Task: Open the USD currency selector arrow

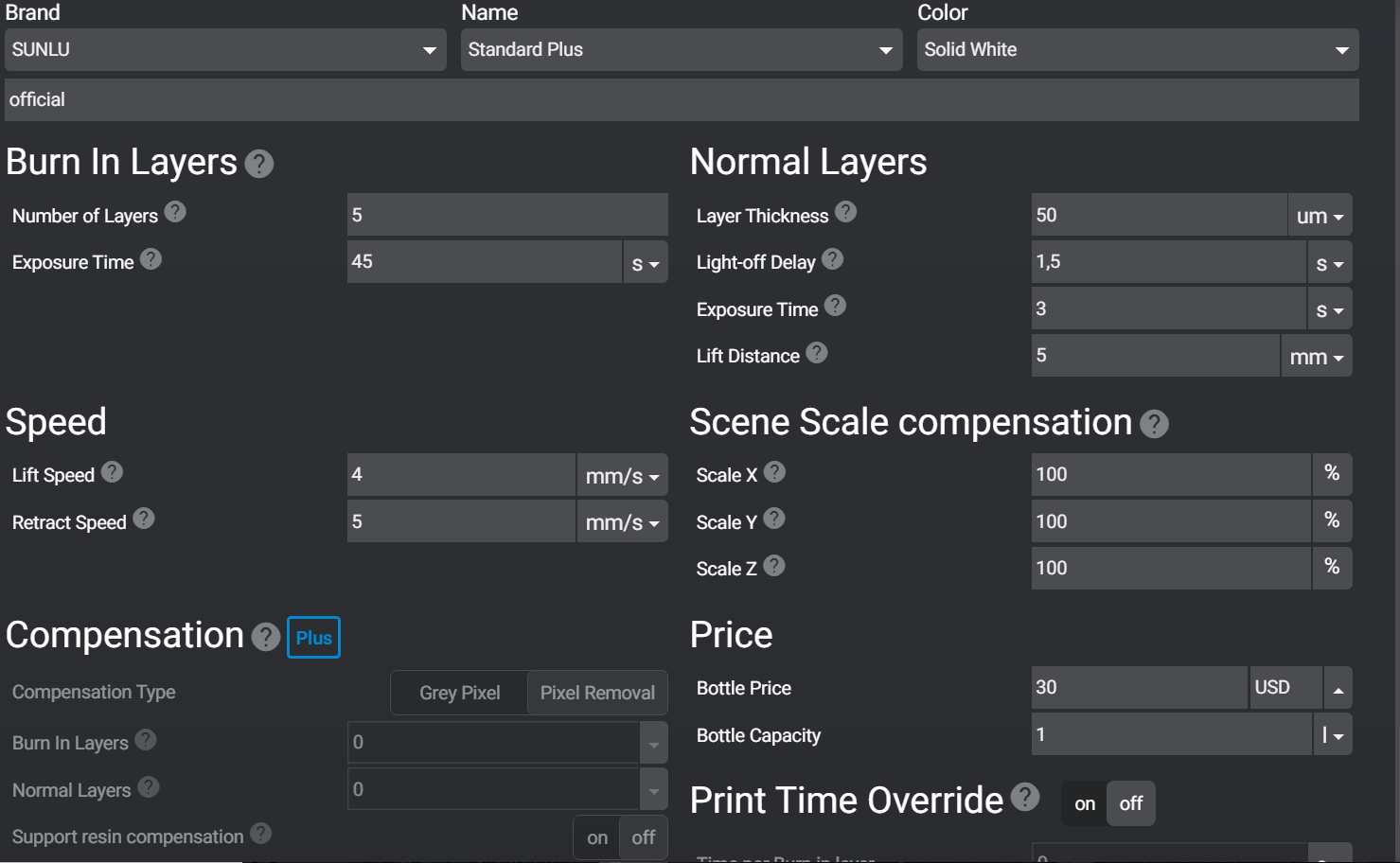Action: [1338, 688]
